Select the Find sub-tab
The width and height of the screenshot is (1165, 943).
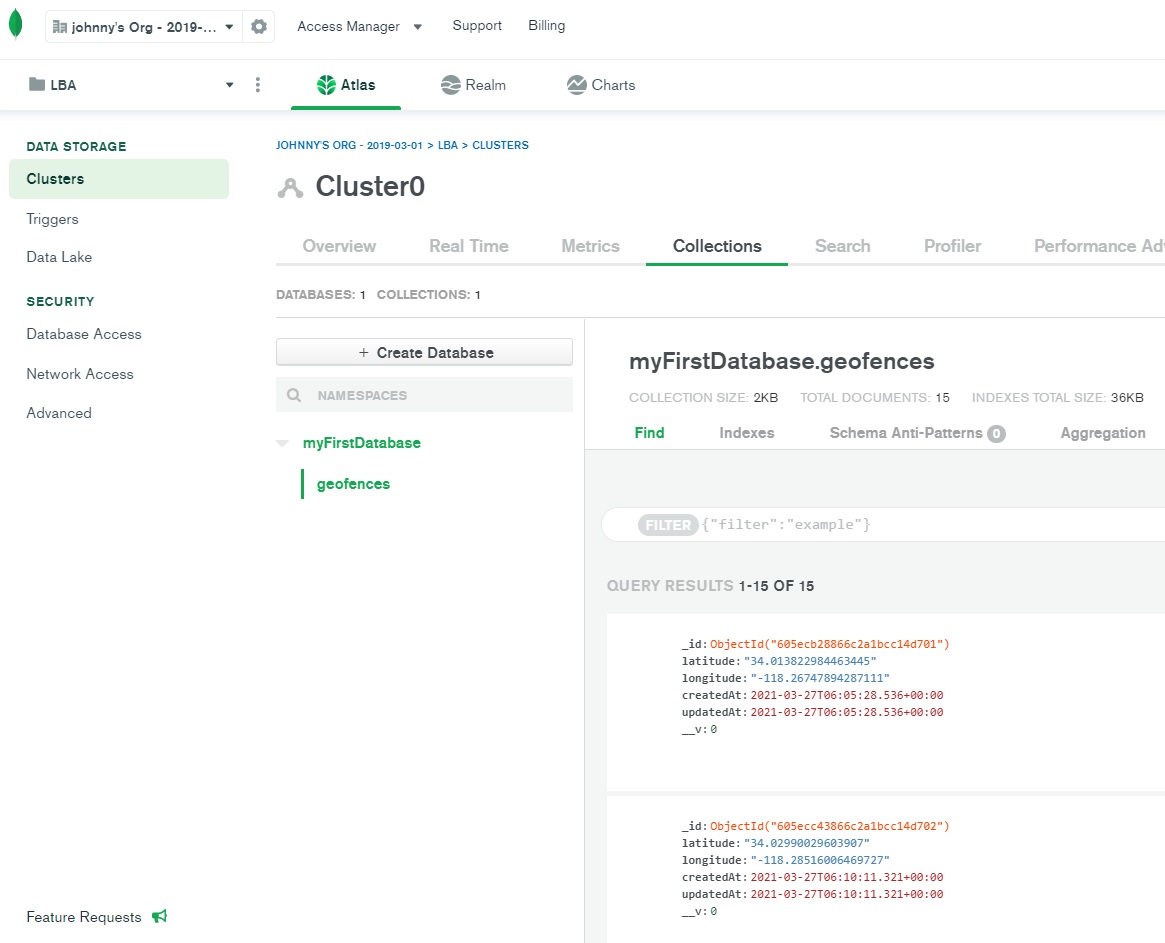click(x=649, y=433)
